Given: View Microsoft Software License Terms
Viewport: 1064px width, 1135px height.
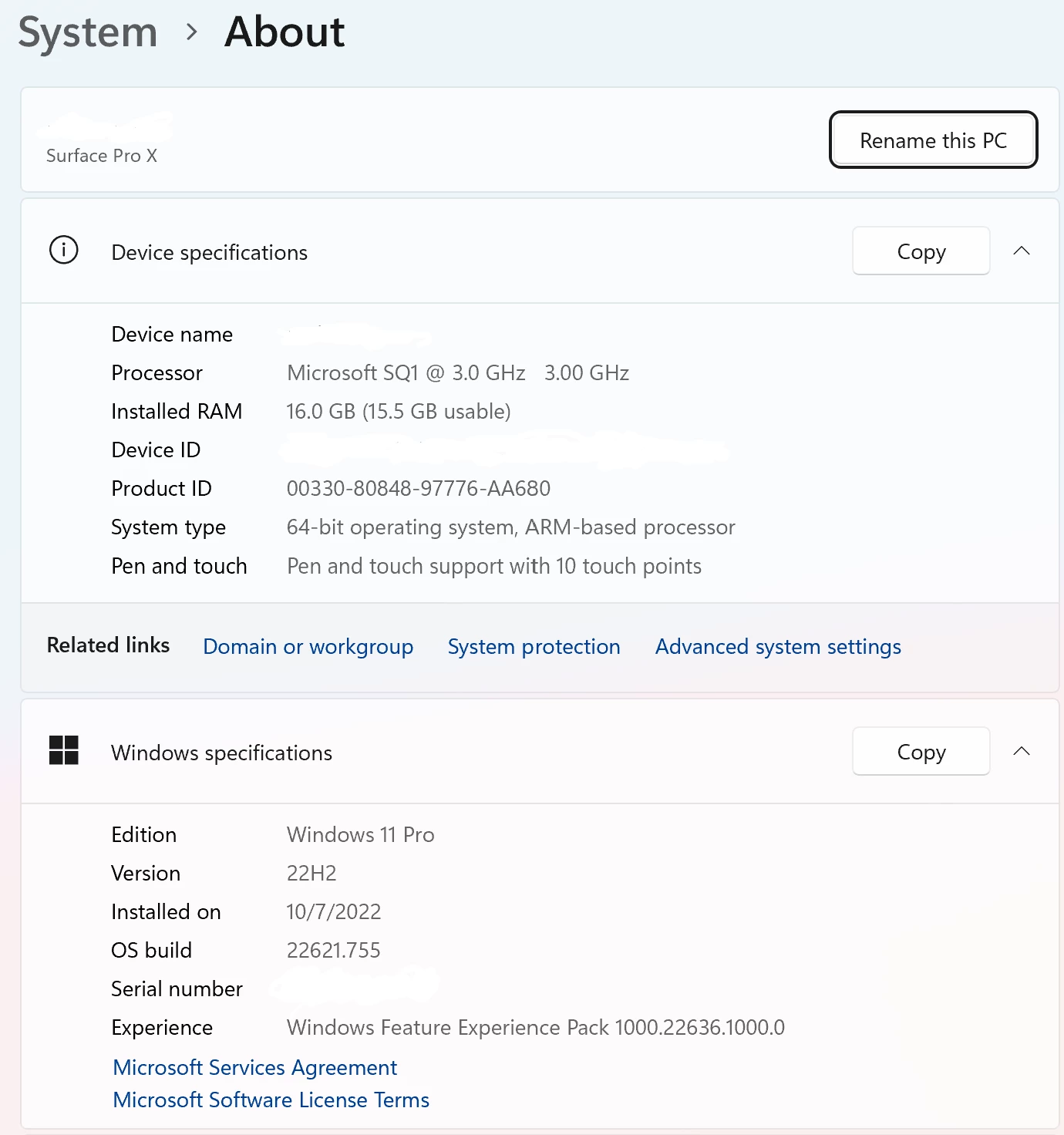Looking at the screenshot, I should coord(271,1100).
